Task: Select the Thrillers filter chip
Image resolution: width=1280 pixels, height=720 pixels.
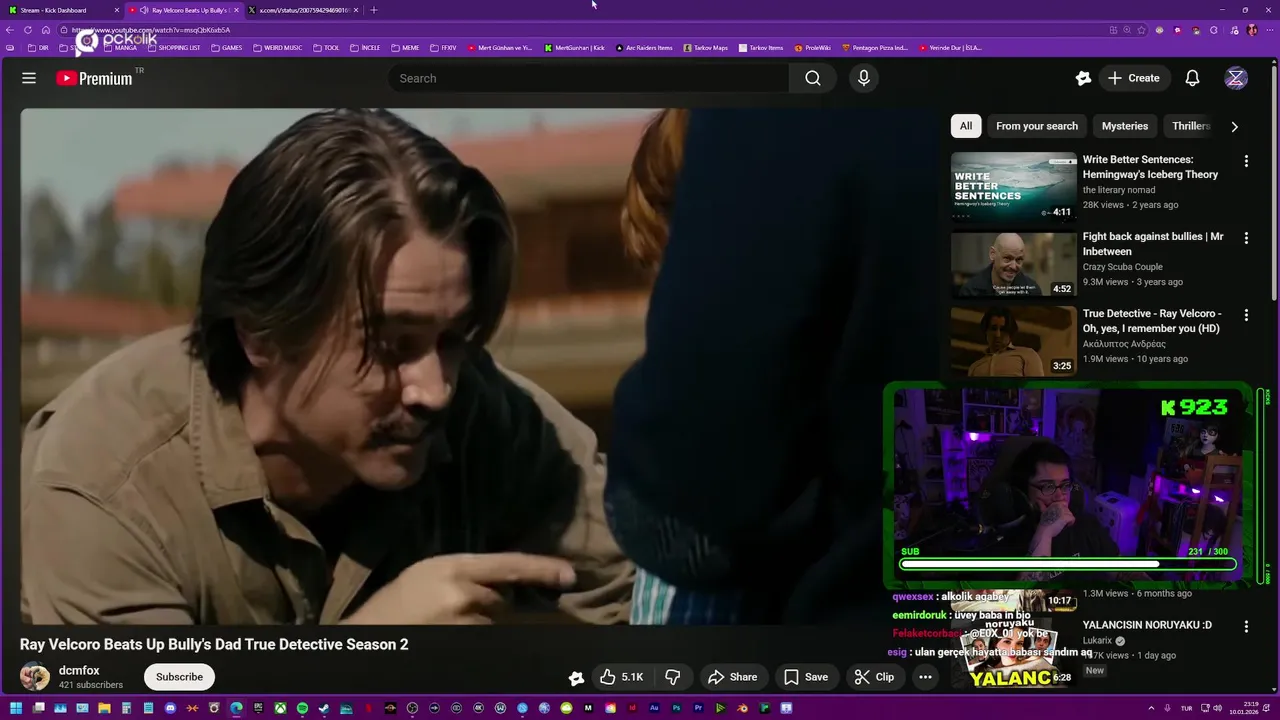Action: (1190, 126)
